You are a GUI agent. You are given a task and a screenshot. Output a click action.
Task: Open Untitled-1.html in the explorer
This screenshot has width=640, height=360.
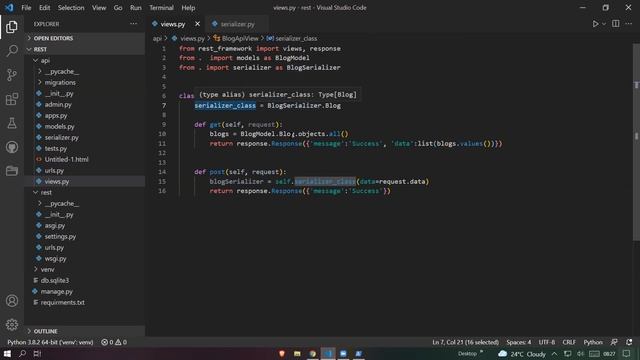[85, 159]
